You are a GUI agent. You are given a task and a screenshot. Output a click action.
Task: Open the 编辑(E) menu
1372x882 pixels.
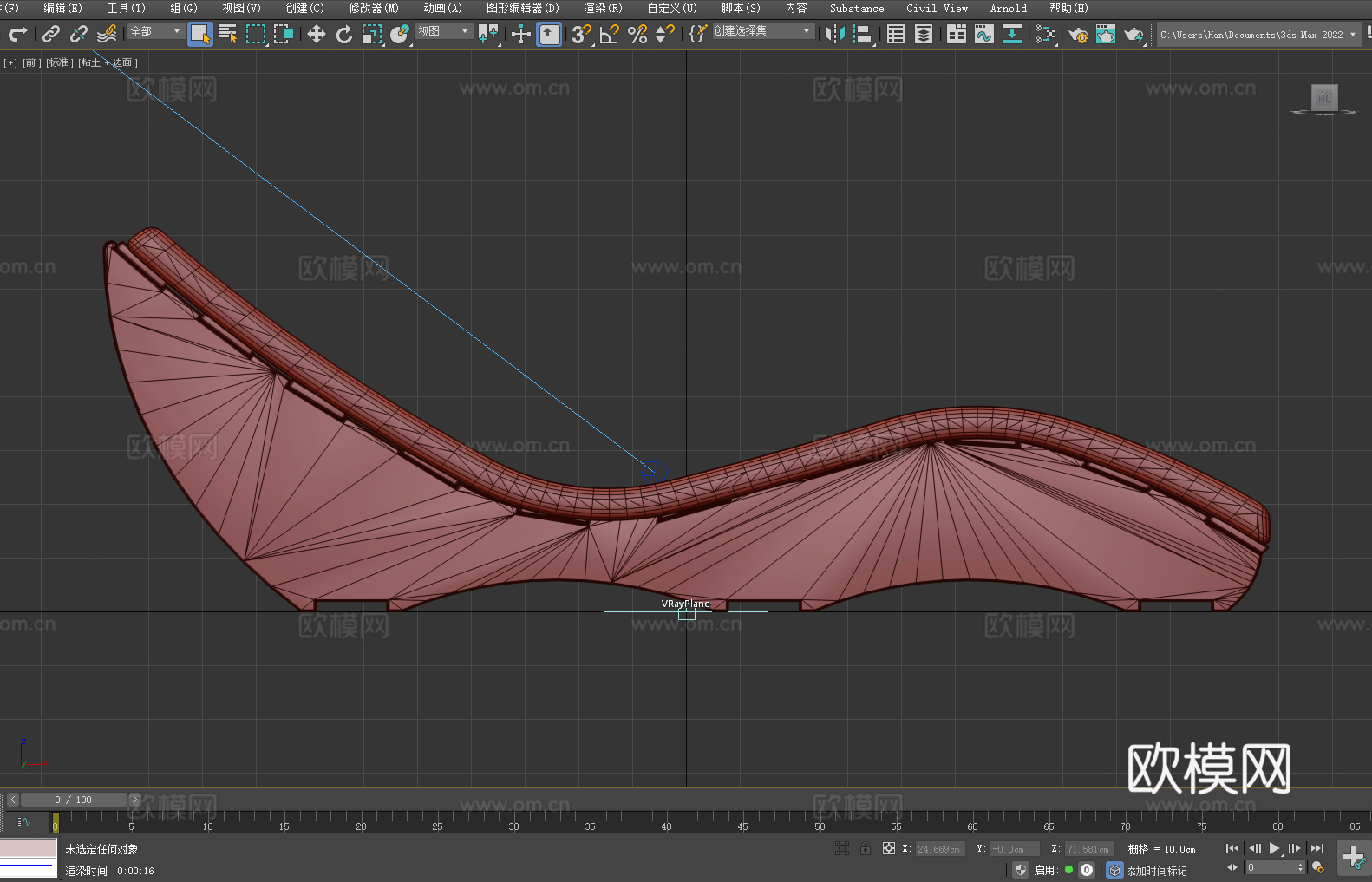pos(62,8)
